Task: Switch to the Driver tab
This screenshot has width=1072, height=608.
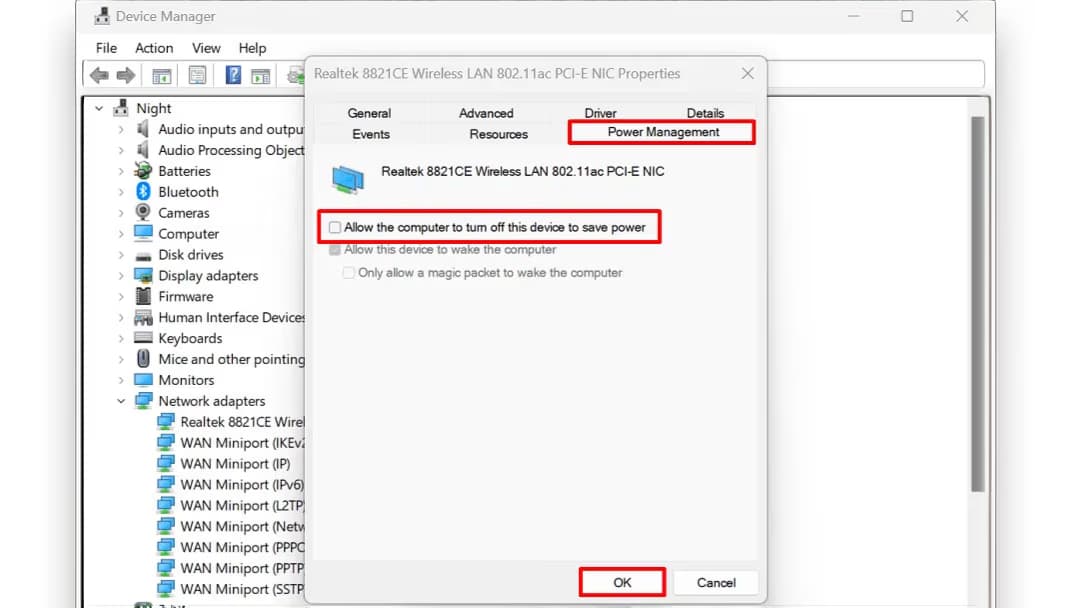Action: coord(600,113)
